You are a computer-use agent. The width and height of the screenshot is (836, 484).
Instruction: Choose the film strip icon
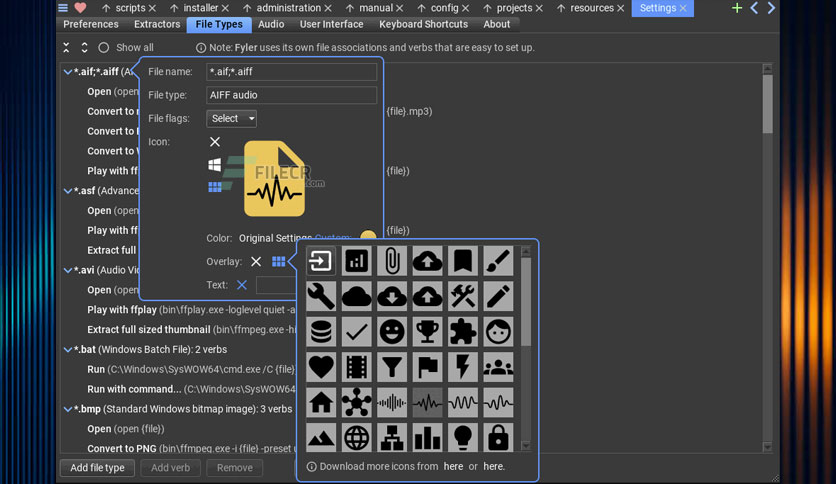[x=357, y=367]
